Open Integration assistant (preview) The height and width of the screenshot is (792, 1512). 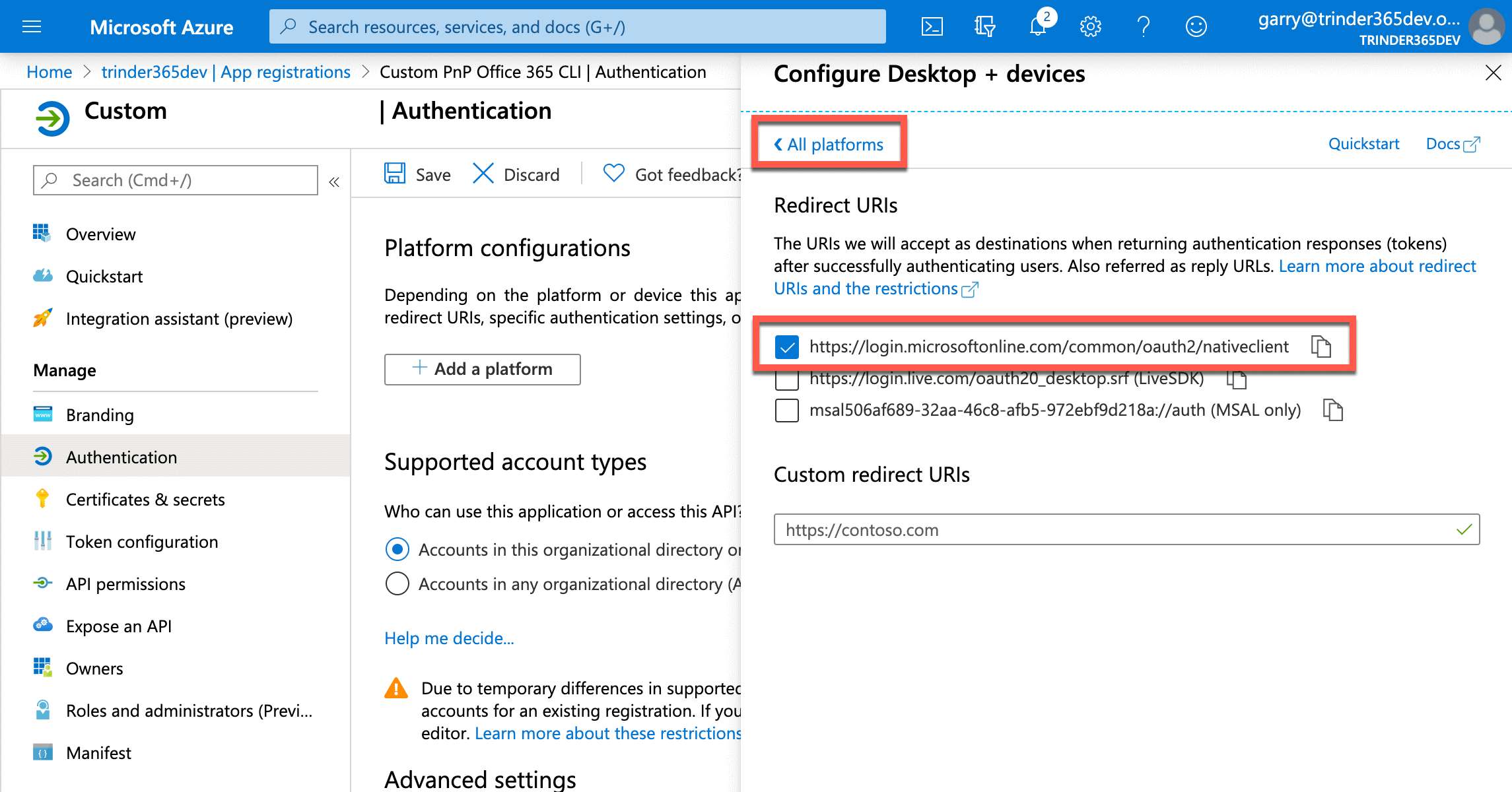pos(179,319)
